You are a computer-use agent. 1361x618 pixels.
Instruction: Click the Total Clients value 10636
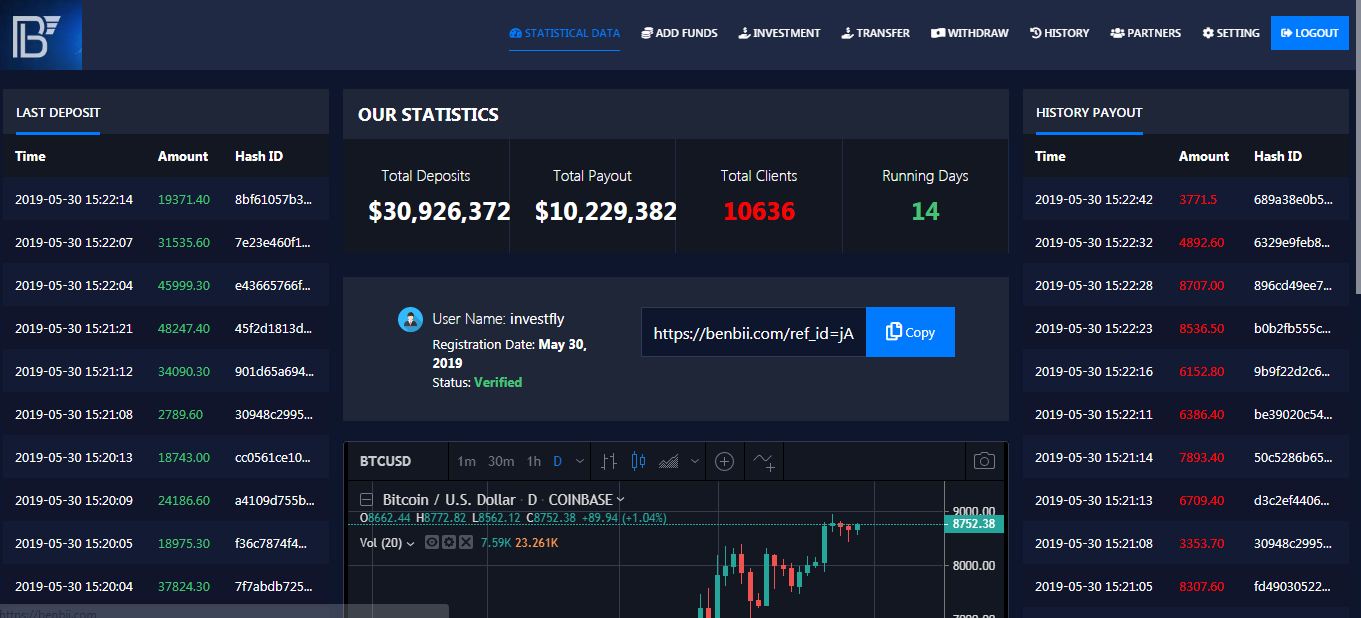pyautogui.click(x=759, y=211)
